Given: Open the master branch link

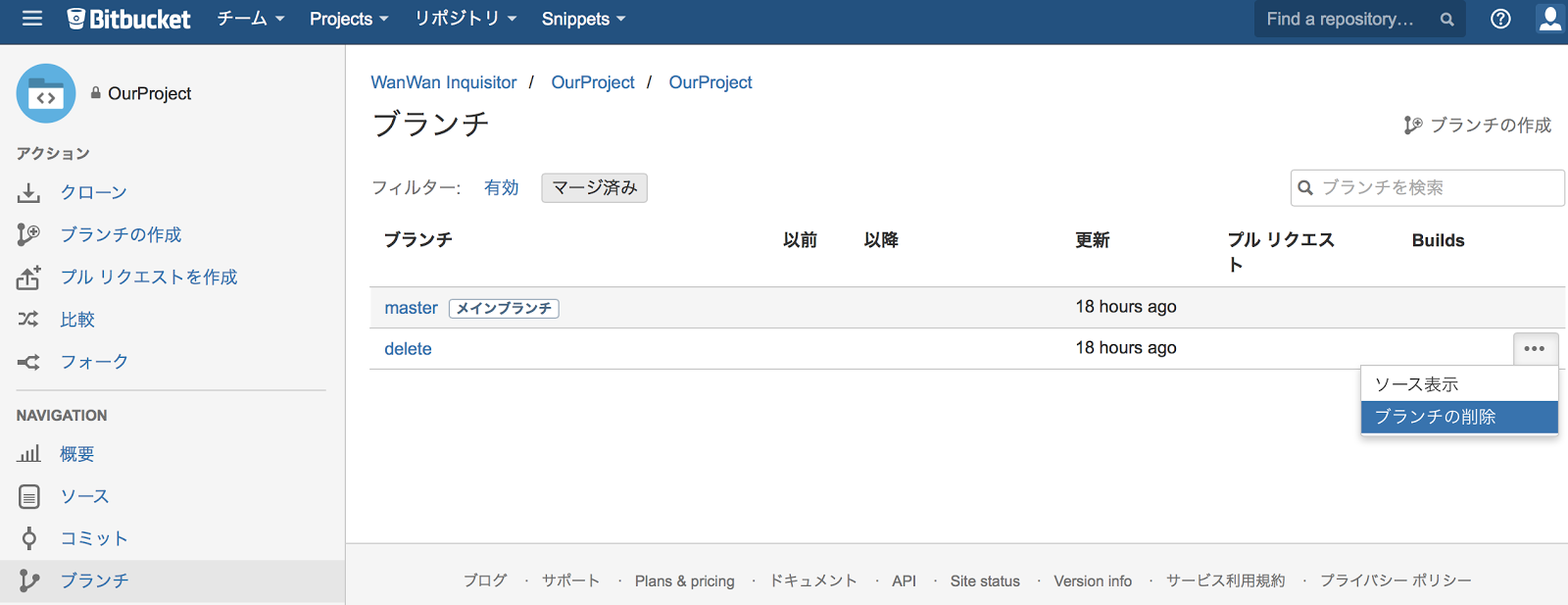Looking at the screenshot, I should point(411,308).
